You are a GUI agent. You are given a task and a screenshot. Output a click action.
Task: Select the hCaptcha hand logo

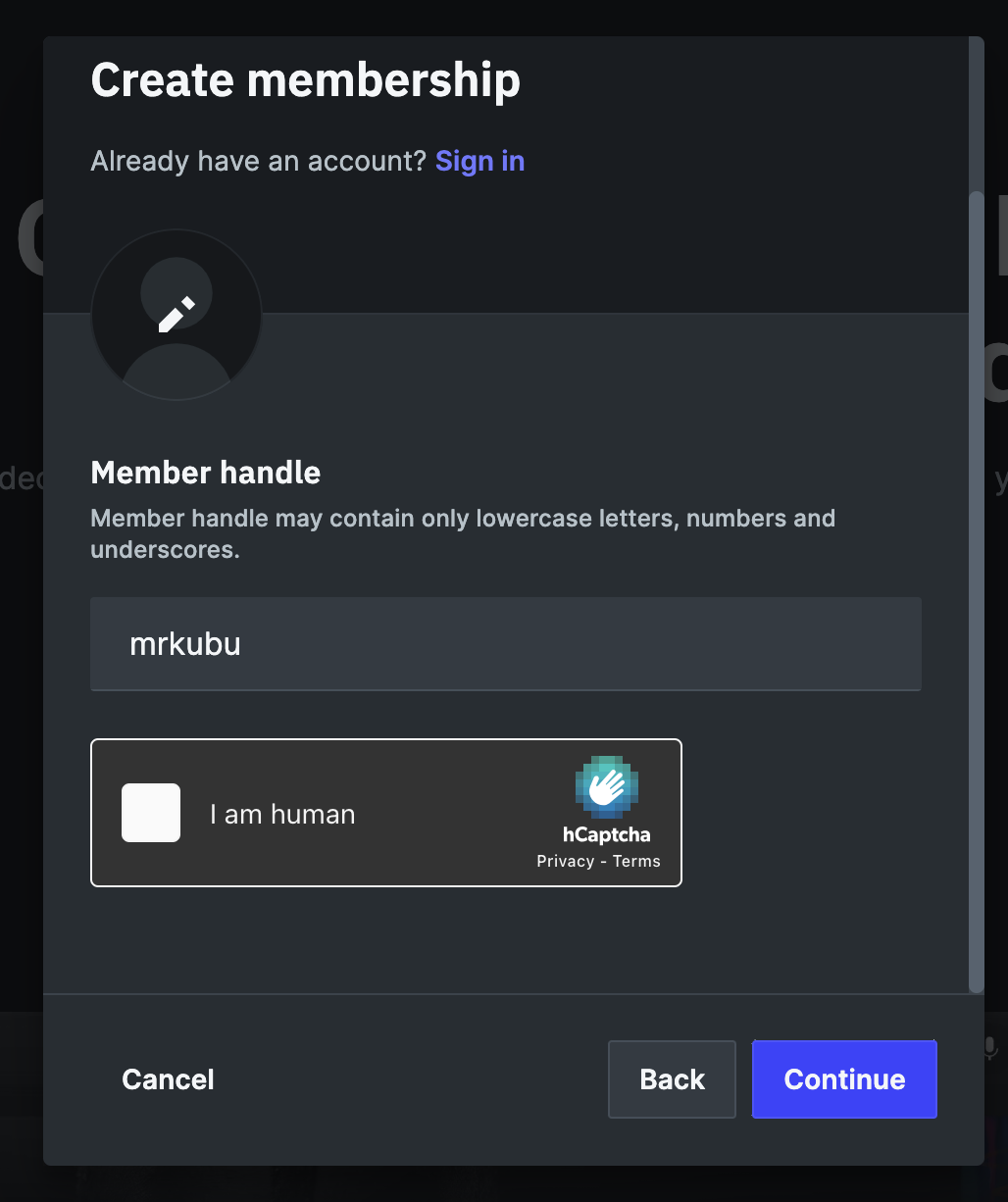[x=606, y=787]
